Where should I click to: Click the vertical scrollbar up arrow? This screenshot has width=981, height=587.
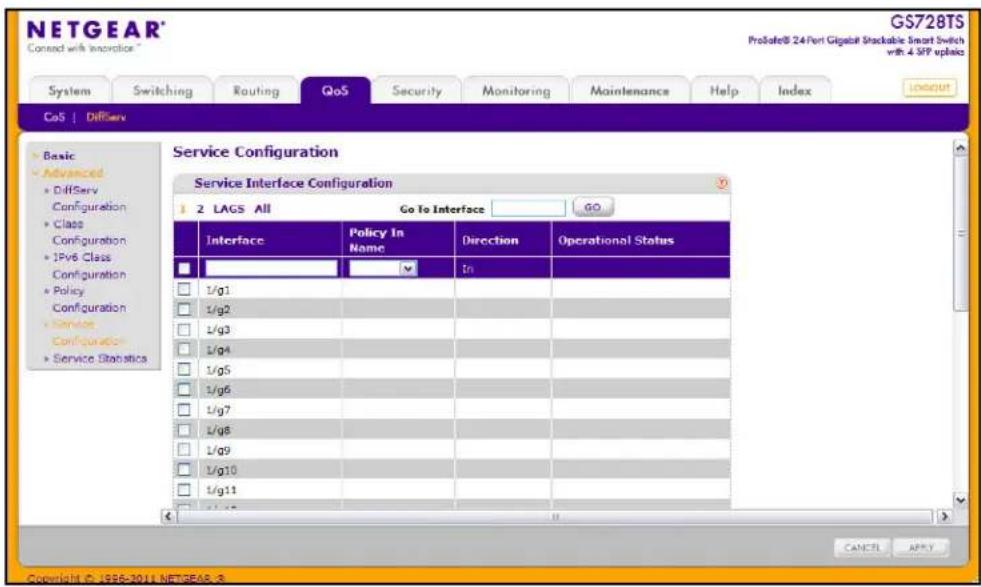960,148
